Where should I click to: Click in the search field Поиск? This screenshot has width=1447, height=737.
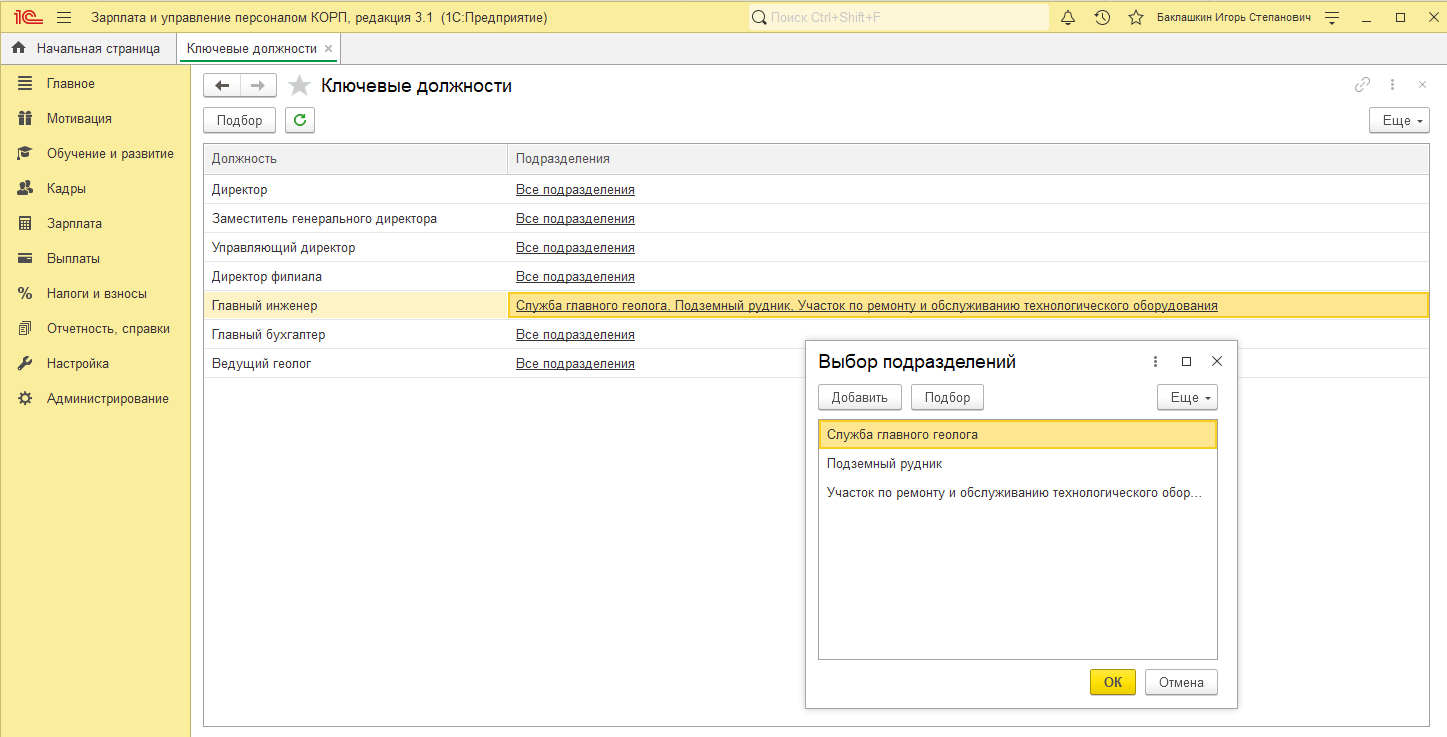pyautogui.click(x=900, y=18)
